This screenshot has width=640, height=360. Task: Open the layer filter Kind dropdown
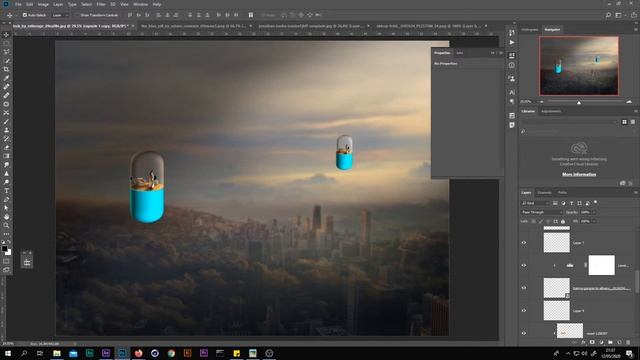(x=535, y=203)
